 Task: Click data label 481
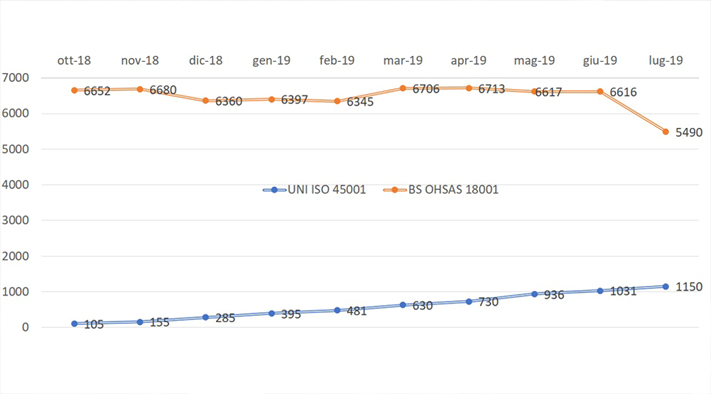pos(357,311)
